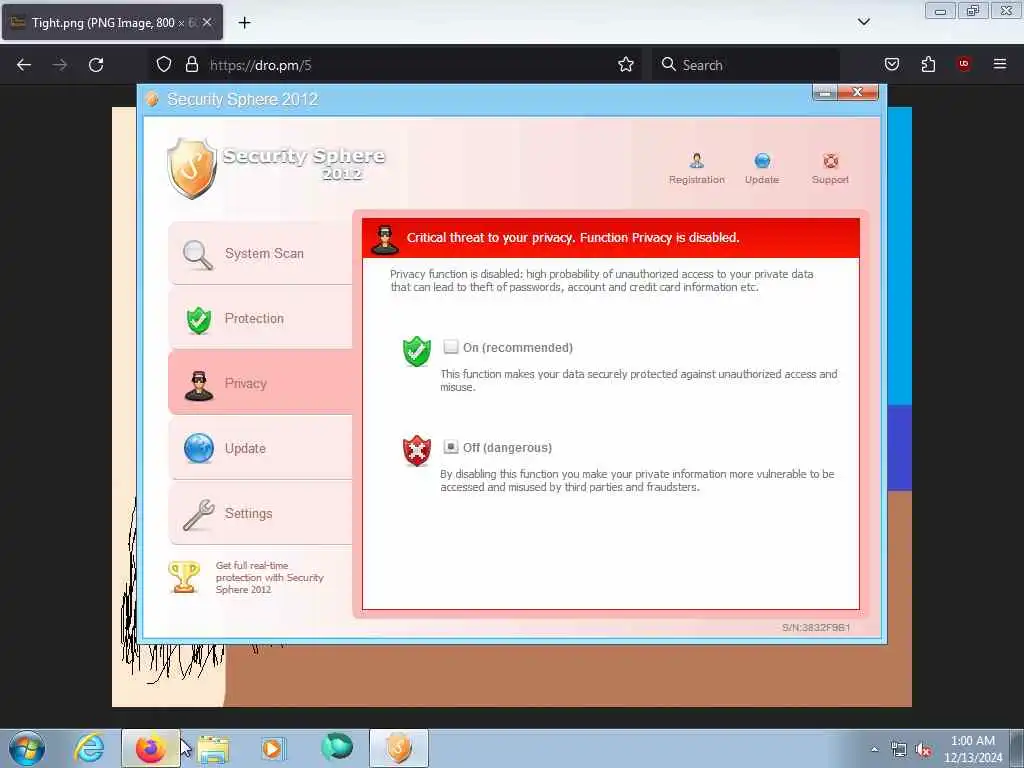1024x768 pixels.
Task: Save to Pocket icon in toolbar
Action: pyautogui.click(x=891, y=65)
